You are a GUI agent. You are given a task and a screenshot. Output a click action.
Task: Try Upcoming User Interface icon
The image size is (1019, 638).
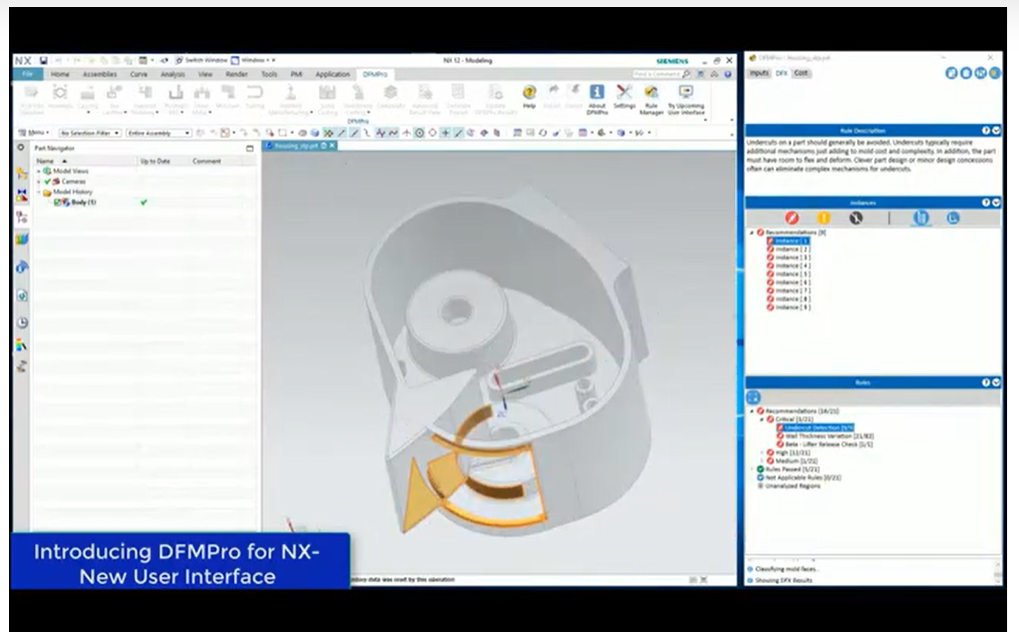[x=686, y=97]
